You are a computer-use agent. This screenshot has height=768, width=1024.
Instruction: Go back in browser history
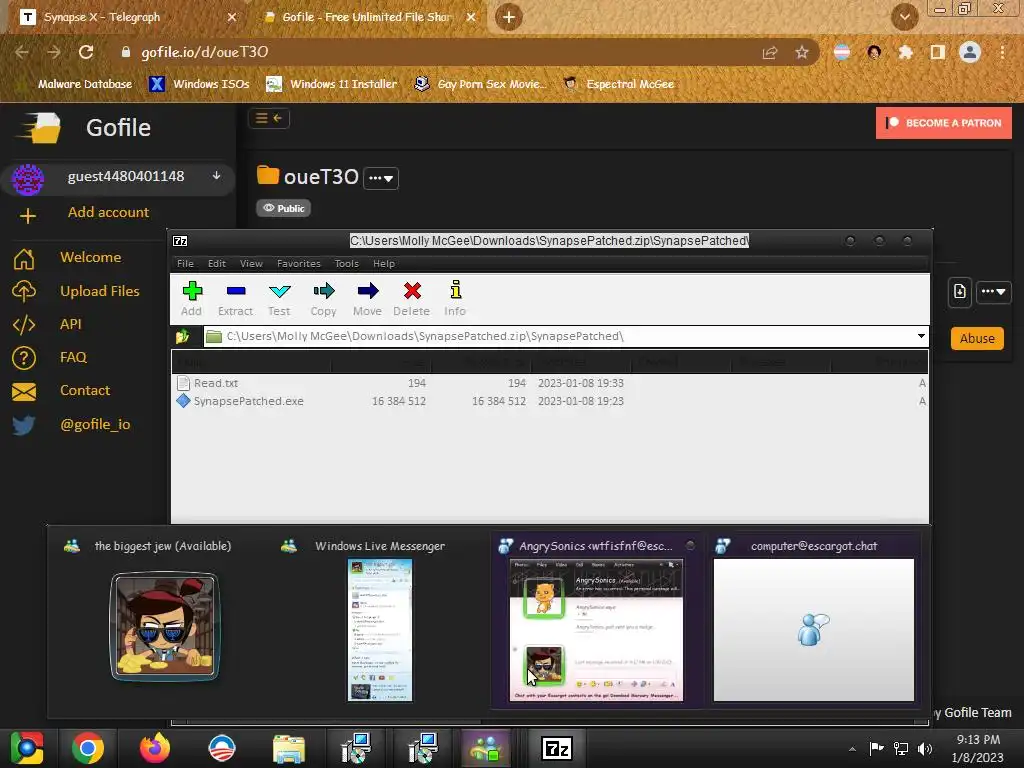click(x=22, y=52)
